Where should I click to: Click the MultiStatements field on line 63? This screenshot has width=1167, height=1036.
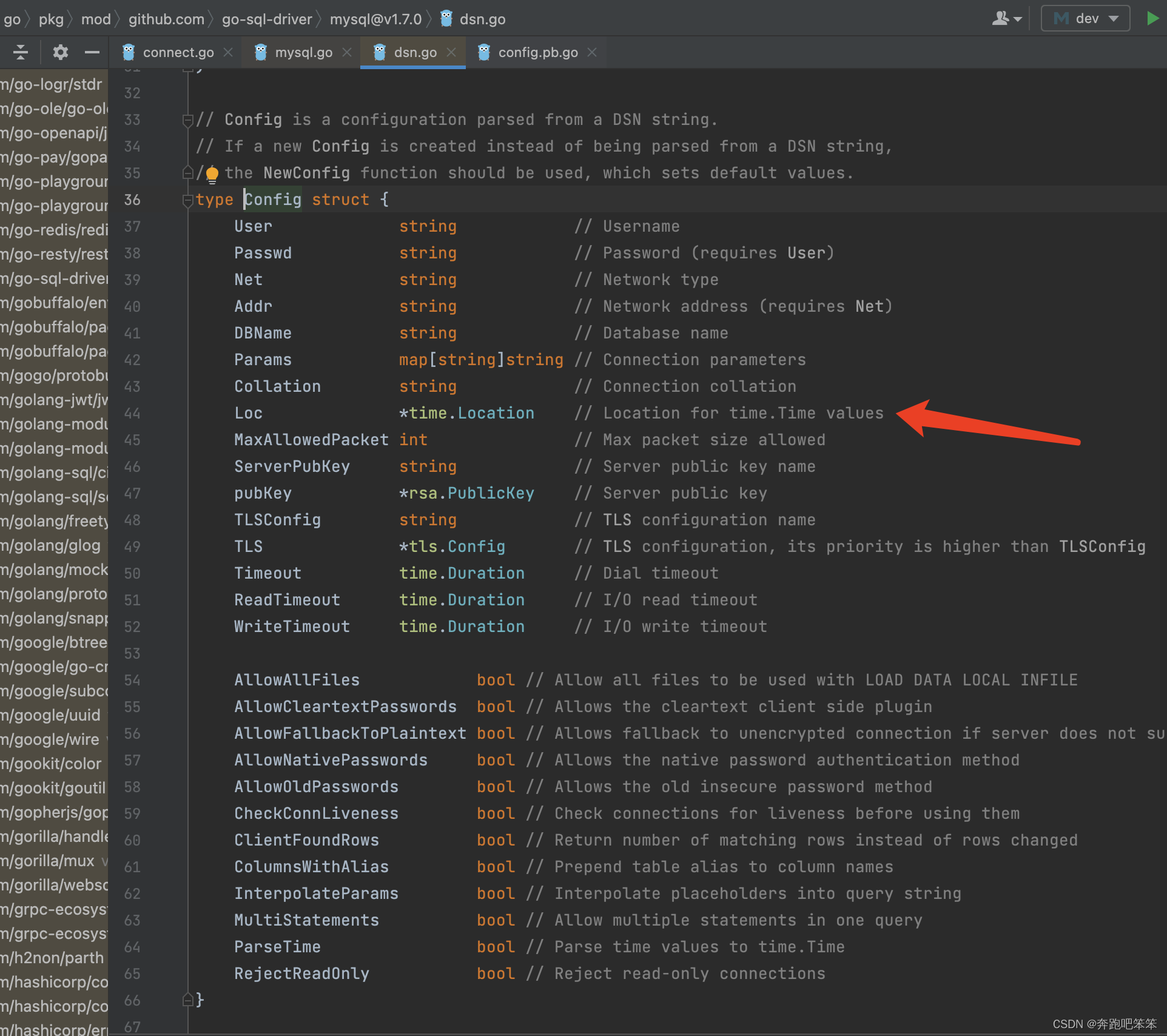(306, 920)
